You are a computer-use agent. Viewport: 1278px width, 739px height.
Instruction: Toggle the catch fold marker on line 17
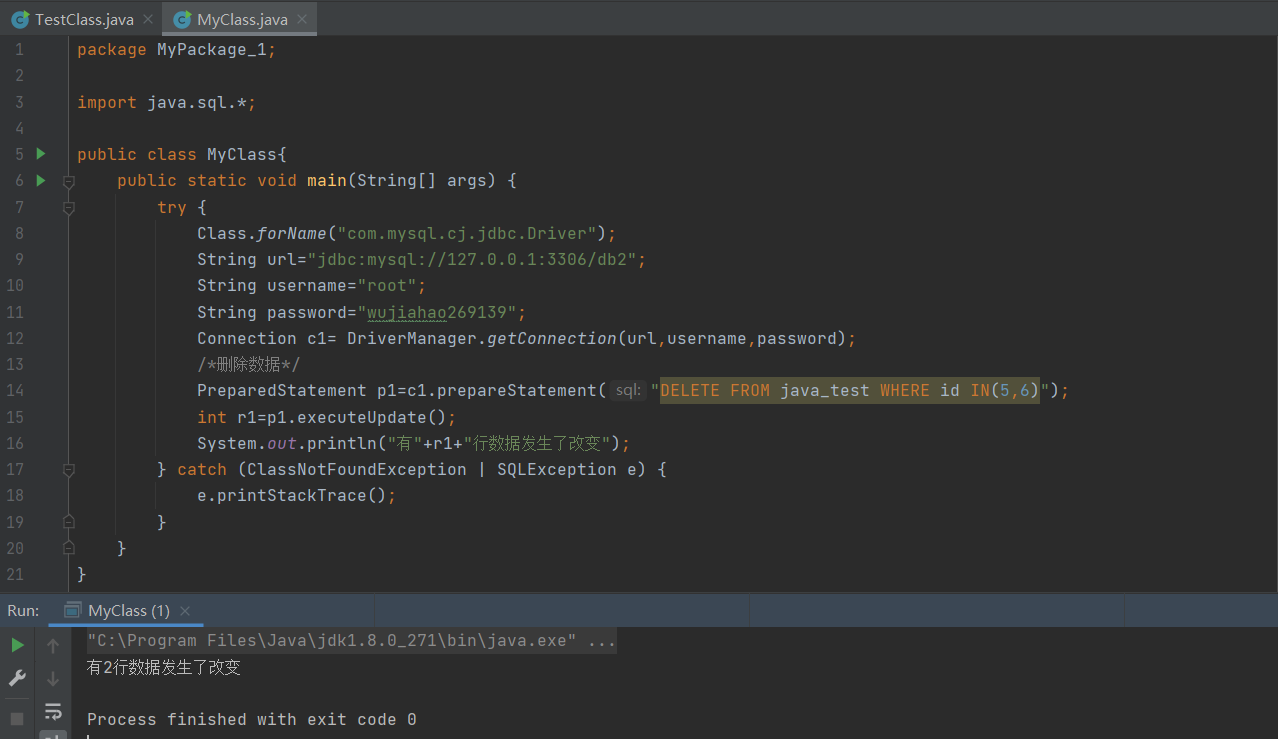[x=68, y=469]
